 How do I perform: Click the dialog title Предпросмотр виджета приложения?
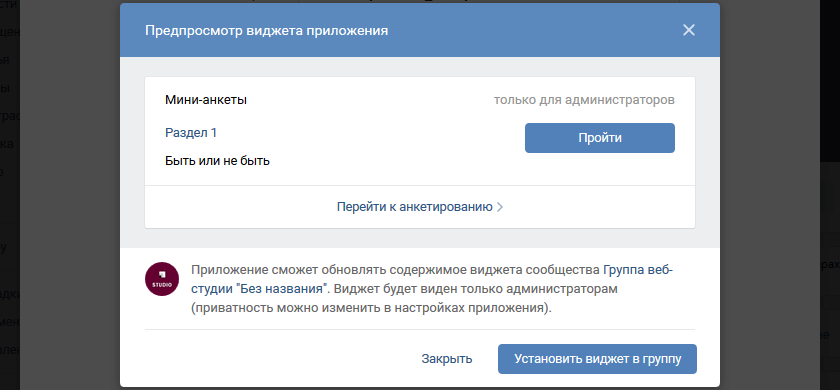(266, 31)
